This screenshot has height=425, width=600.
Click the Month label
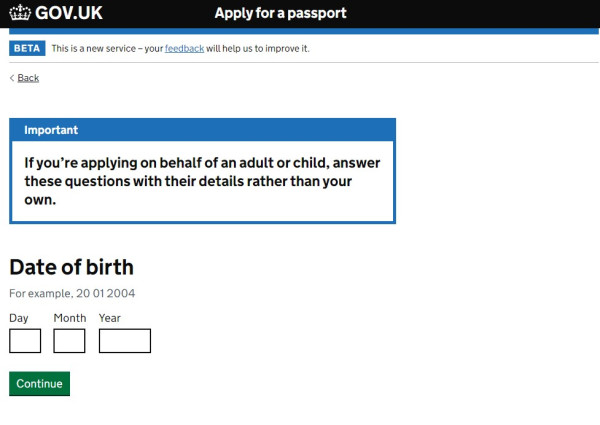click(x=70, y=318)
